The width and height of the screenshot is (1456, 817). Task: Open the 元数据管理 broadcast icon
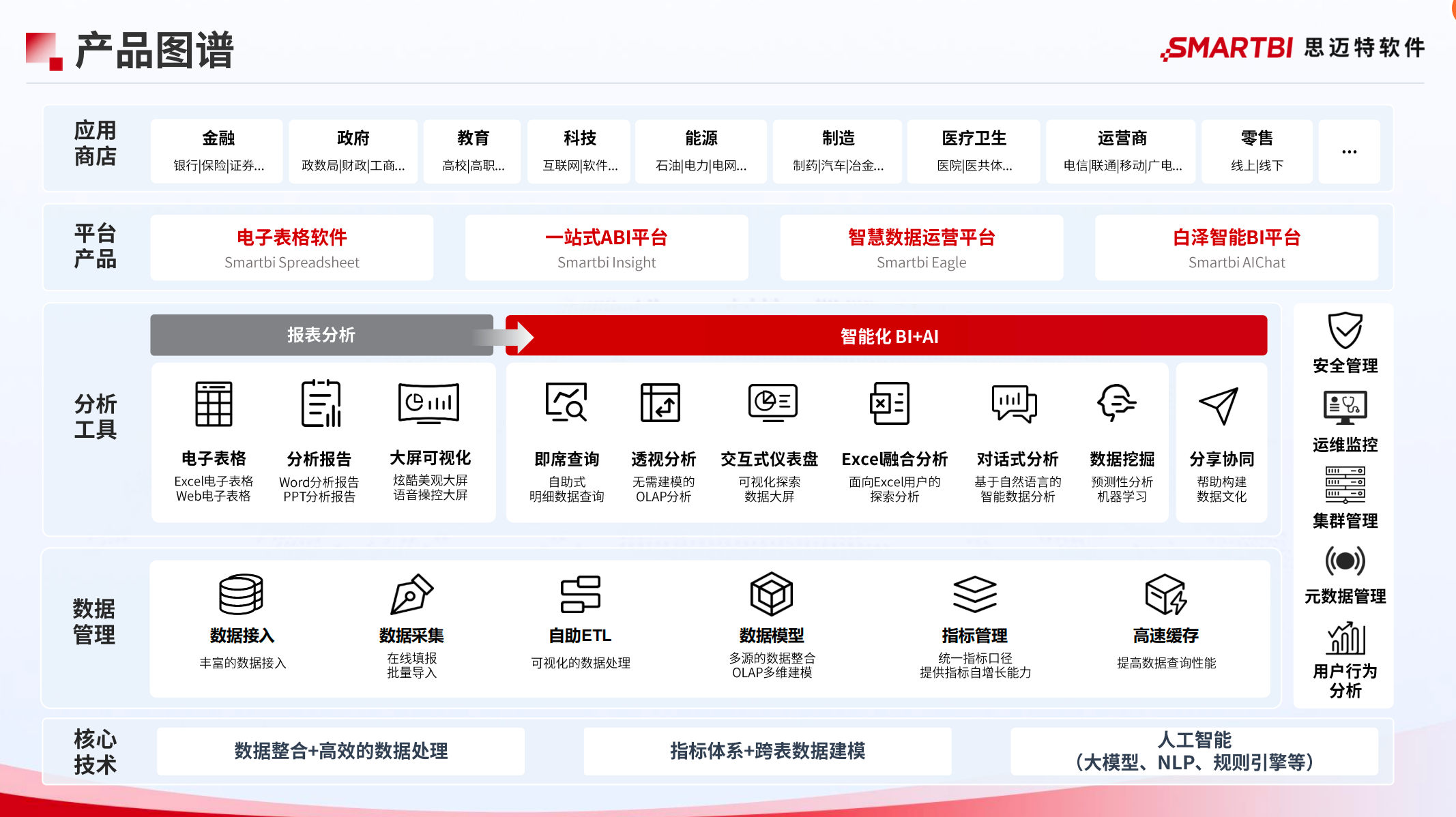pos(1345,561)
